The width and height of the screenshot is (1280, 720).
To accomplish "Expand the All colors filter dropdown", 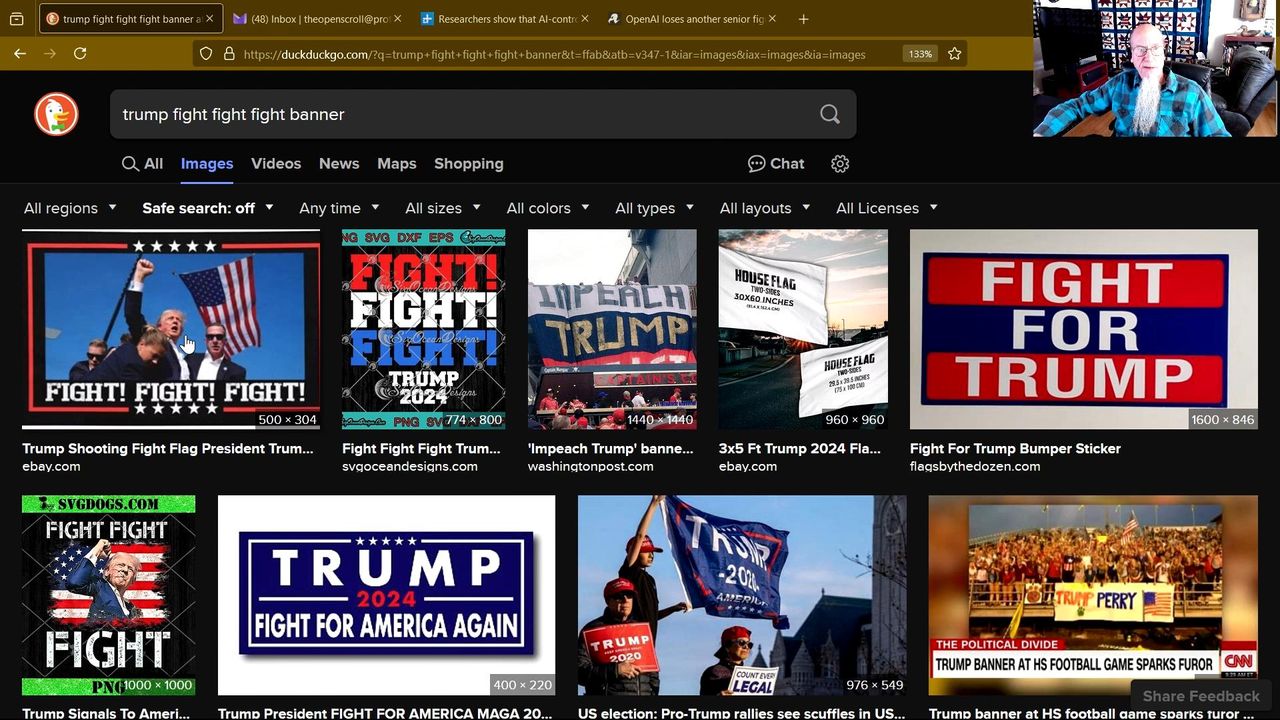I will pos(547,208).
